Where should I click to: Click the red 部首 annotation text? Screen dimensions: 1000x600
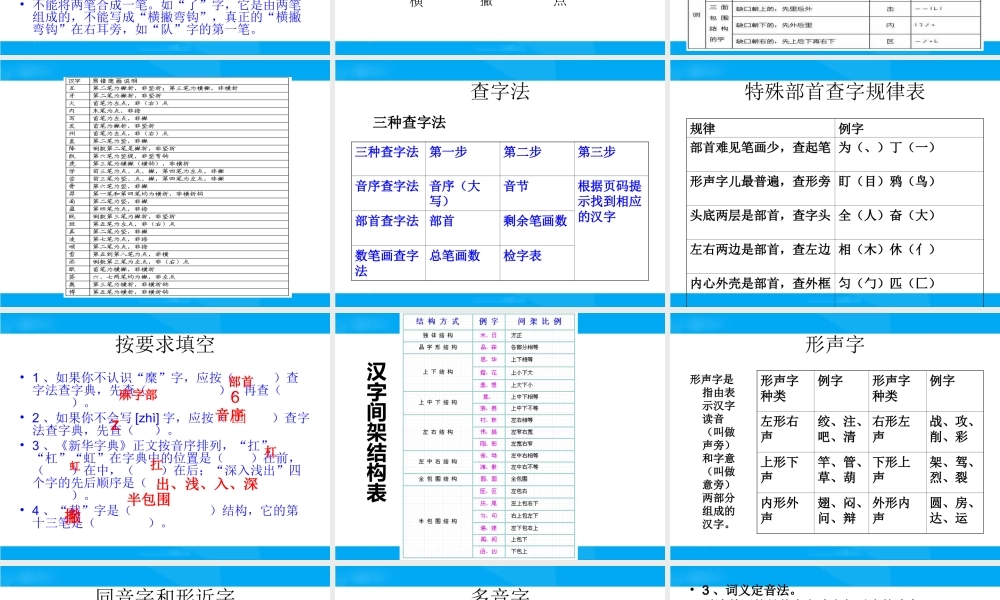pyautogui.click(x=239, y=380)
